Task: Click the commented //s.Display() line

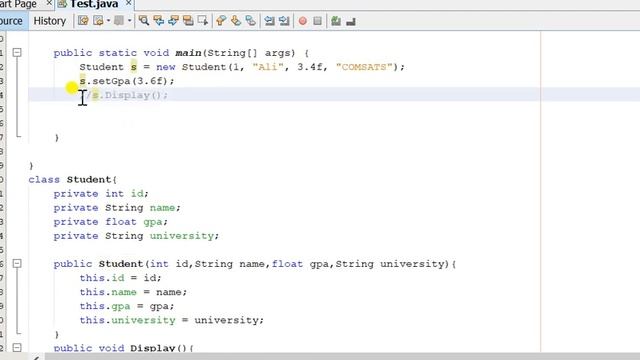Action: 124,95
